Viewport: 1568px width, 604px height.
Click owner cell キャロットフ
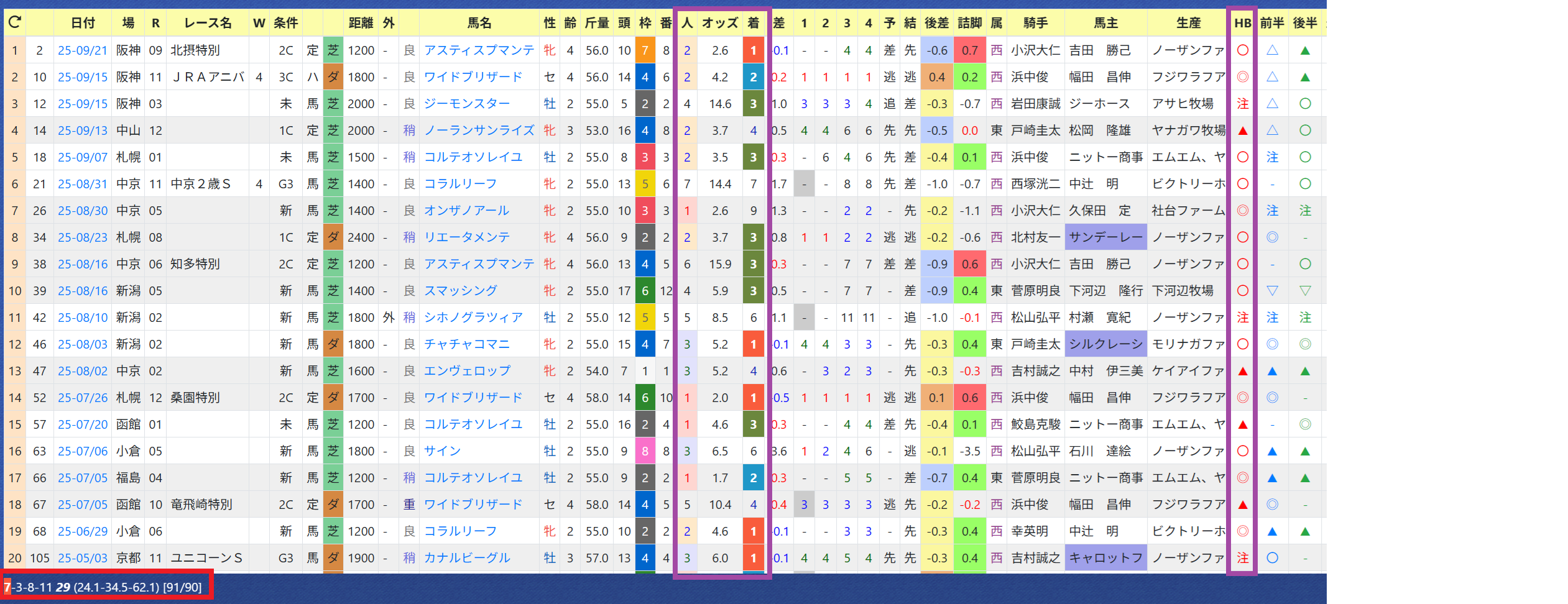point(1106,558)
